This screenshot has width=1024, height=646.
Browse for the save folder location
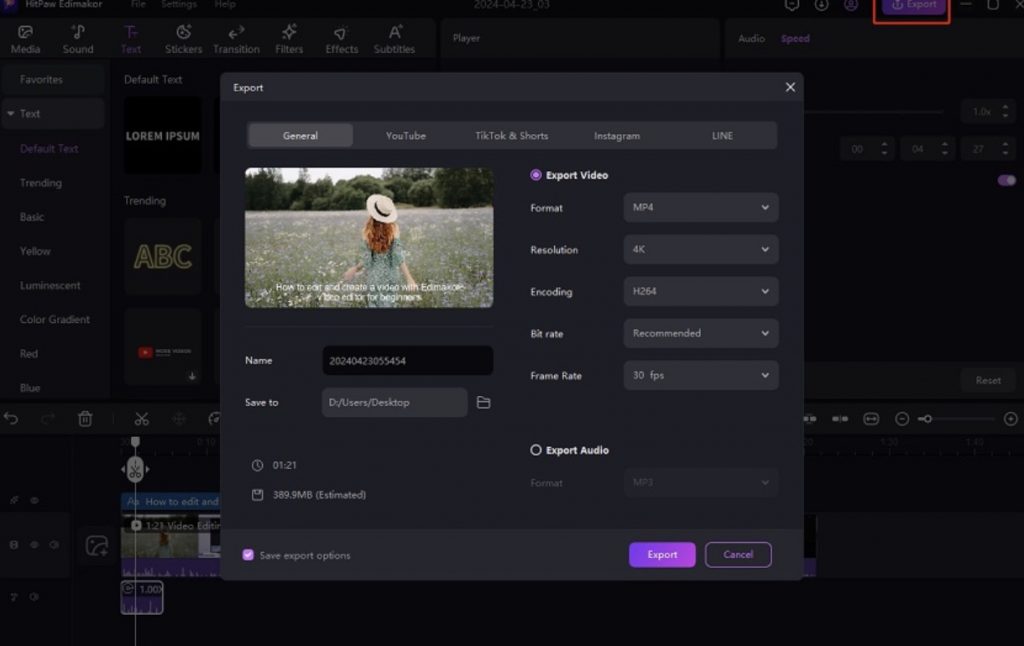point(483,403)
